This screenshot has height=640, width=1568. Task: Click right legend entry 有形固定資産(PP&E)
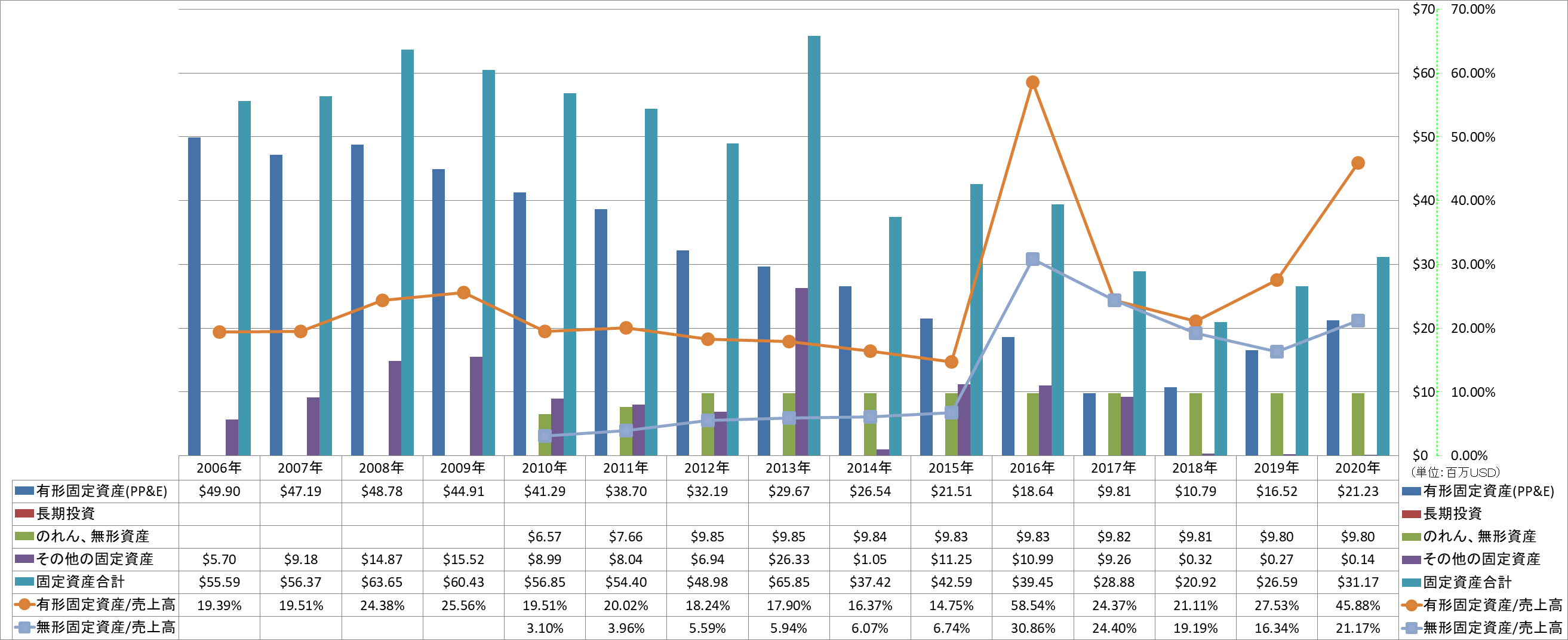coord(1478,491)
